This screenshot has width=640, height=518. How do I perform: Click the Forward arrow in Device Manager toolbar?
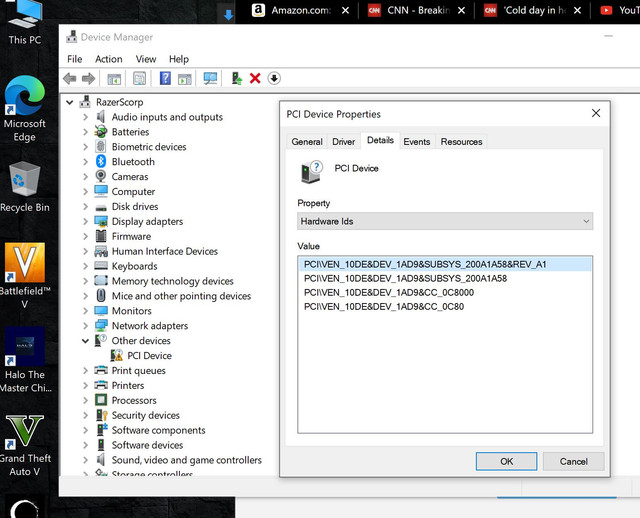pyautogui.click(x=89, y=78)
